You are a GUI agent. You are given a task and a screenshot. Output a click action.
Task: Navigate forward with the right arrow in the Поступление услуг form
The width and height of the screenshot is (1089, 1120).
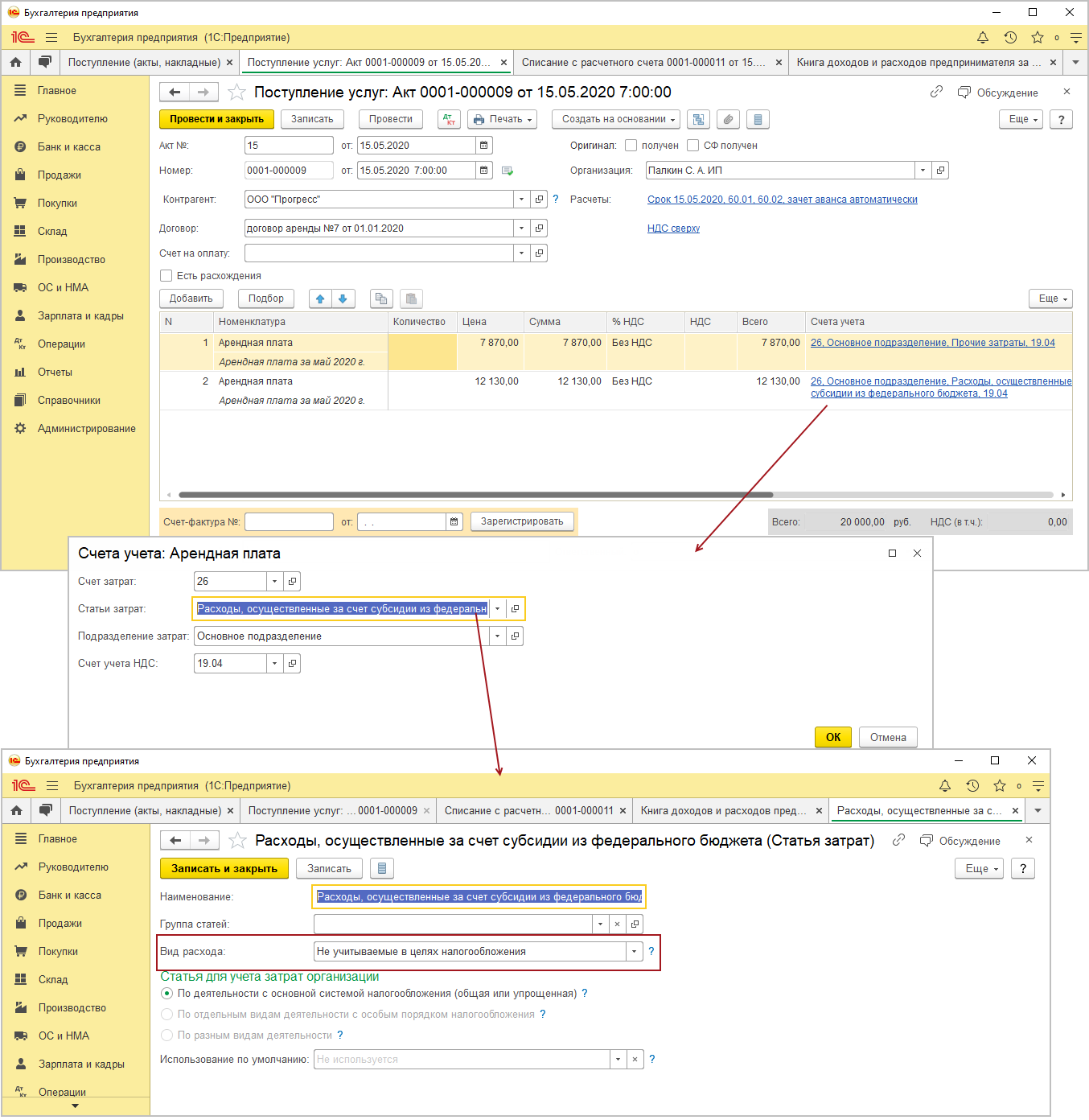pos(203,93)
